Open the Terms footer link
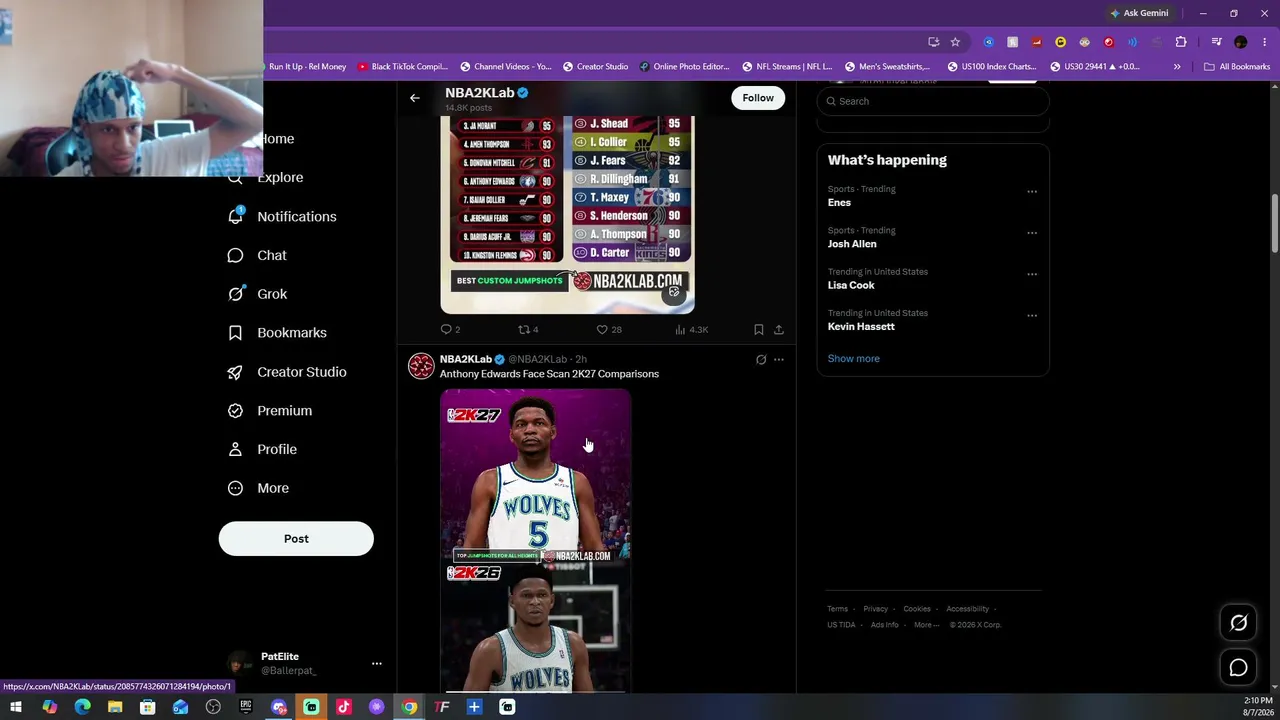 point(837,609)
